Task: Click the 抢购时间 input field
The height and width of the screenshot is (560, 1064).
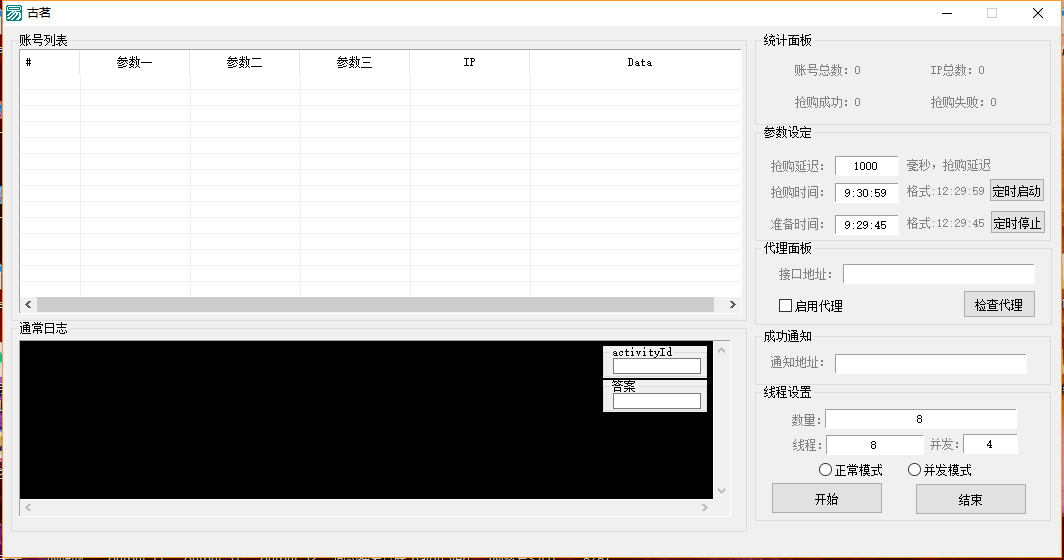Action: (x=866, y=192)
